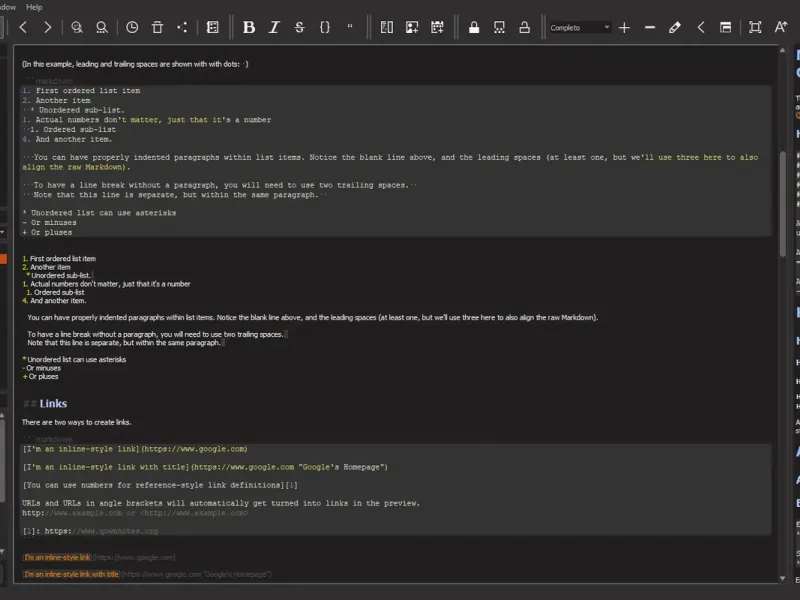Switch to the previous workspace
This screenshot has height=600, width=800.
tap(701, 28)
